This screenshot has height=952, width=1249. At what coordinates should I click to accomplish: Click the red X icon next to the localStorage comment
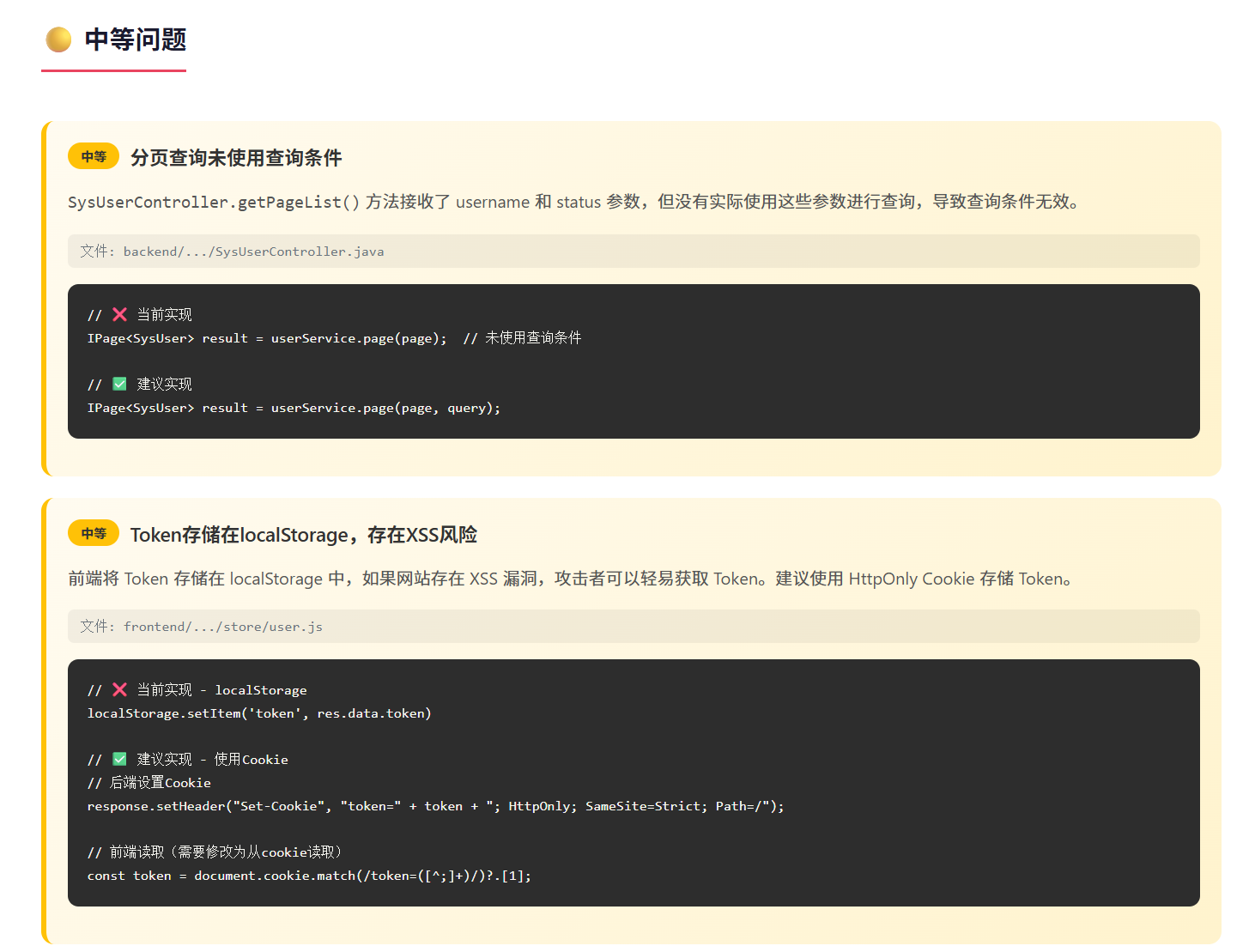(119, 690)
